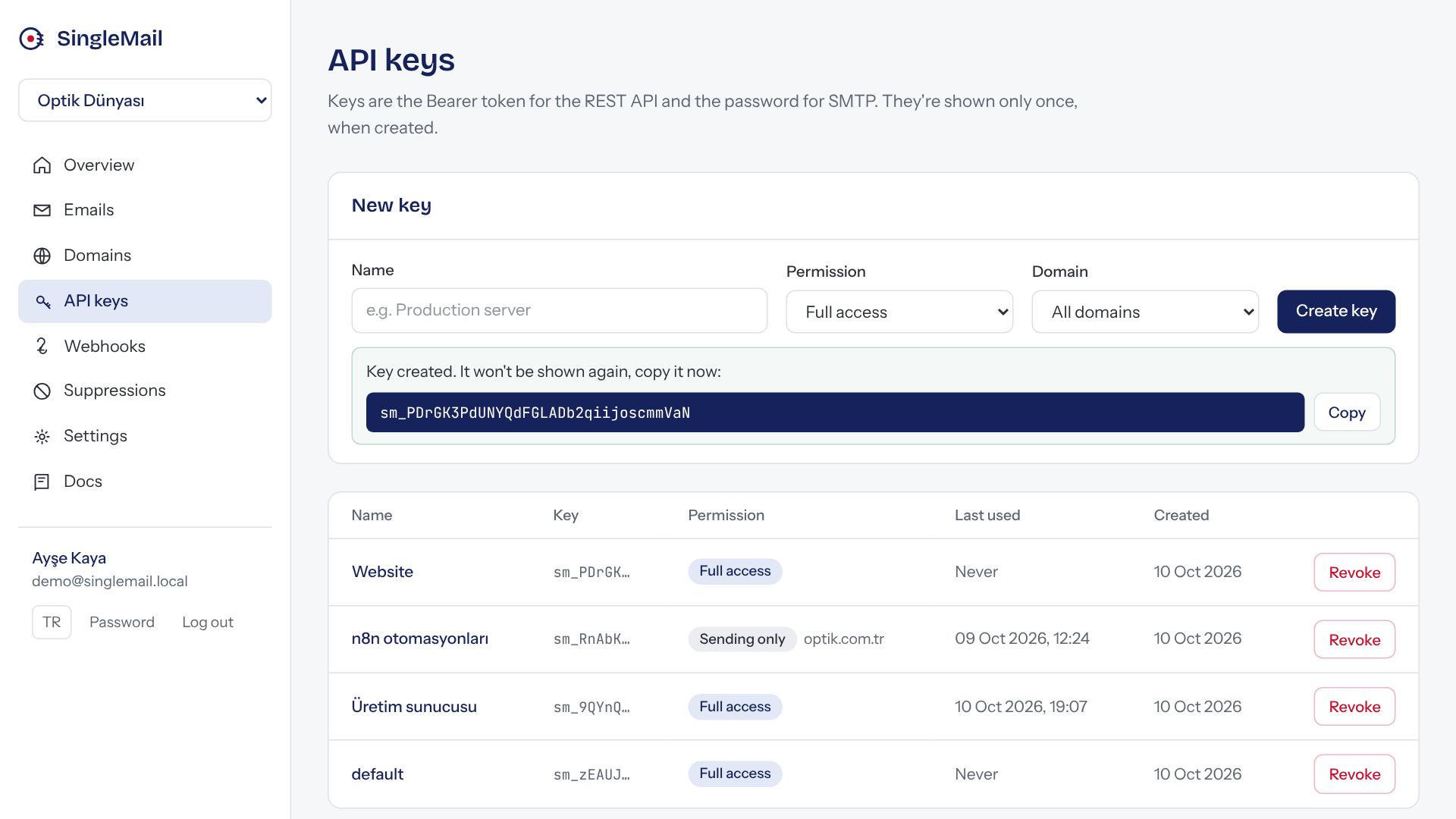
Task: Click the SingleMail logo icon
Action: point(31,39)
